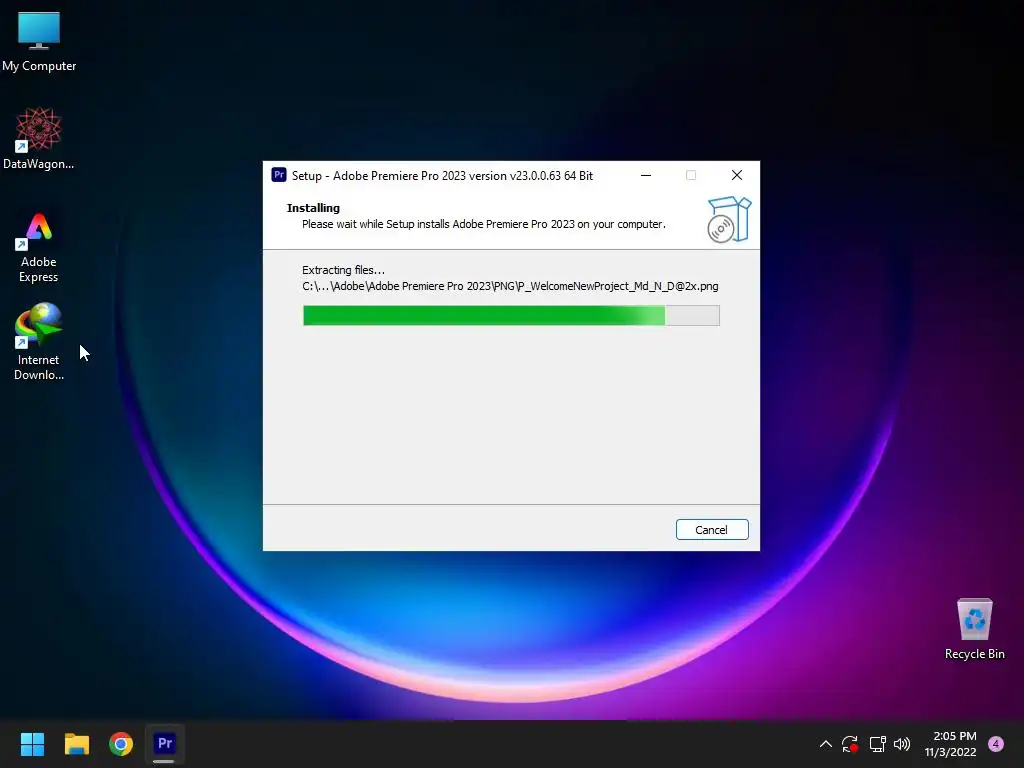1024x768 pixels.
Task: Select the Adobe Express desktop shortcut
Action: click(39, 248)
